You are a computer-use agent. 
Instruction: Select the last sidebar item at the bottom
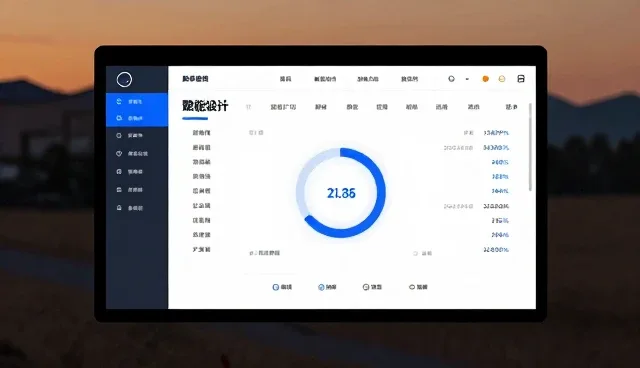click(x=129, y=208)
